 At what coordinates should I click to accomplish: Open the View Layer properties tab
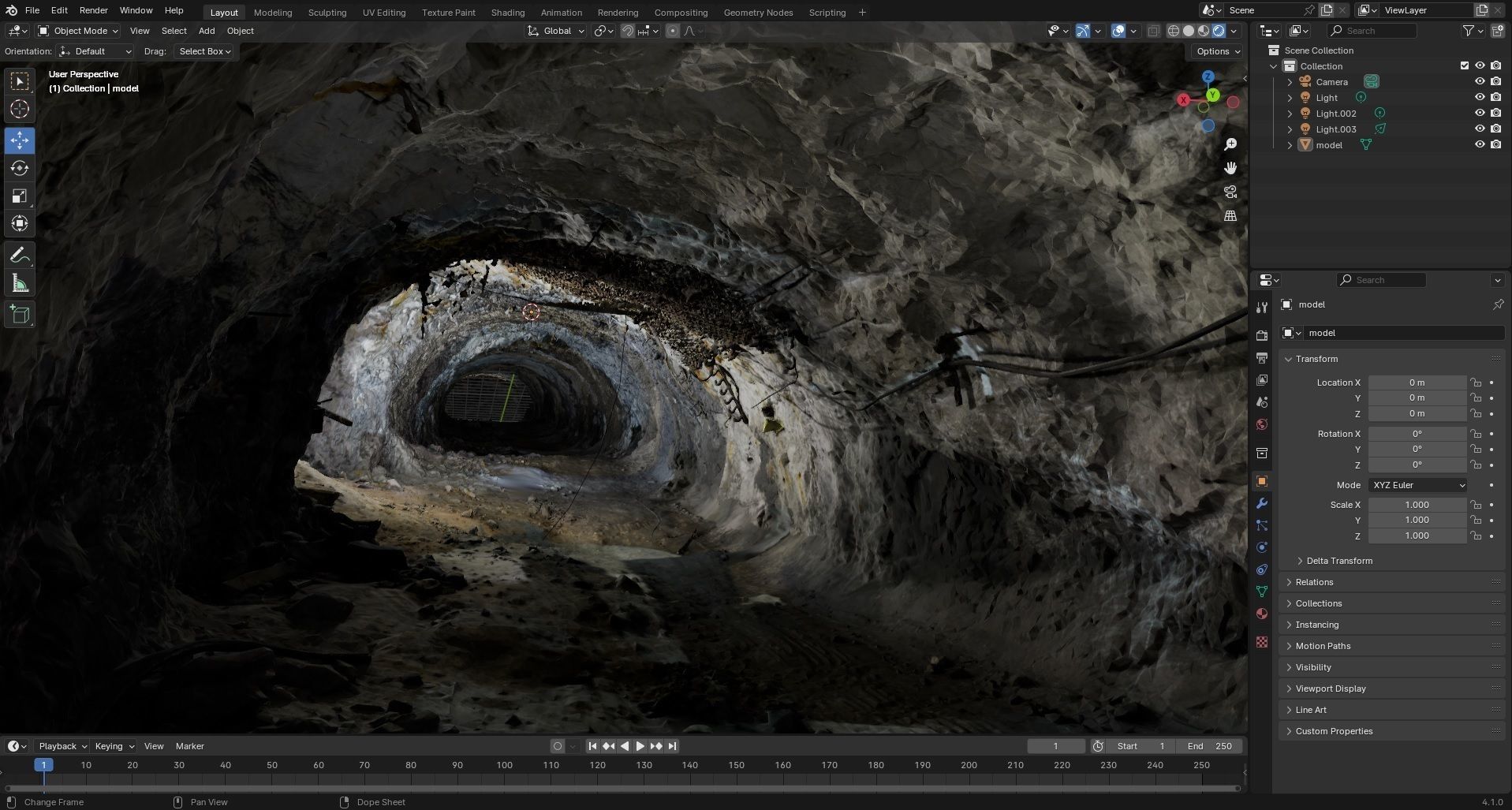click(1262, 380)
